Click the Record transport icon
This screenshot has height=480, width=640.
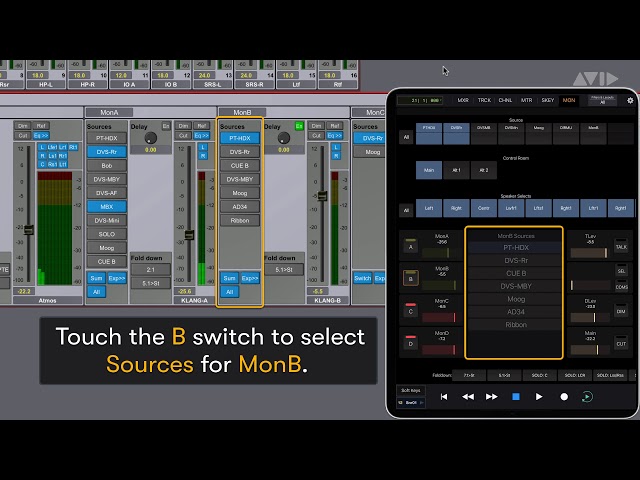tap(564, 397)
